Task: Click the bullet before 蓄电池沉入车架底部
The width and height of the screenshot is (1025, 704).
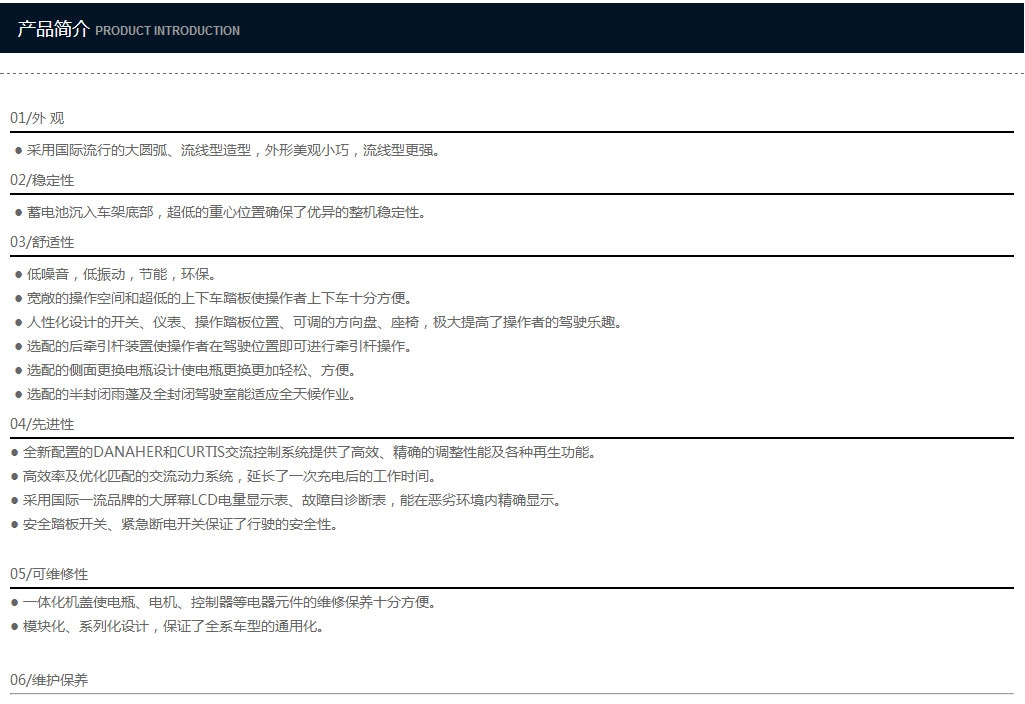Action: pos(18,213)
